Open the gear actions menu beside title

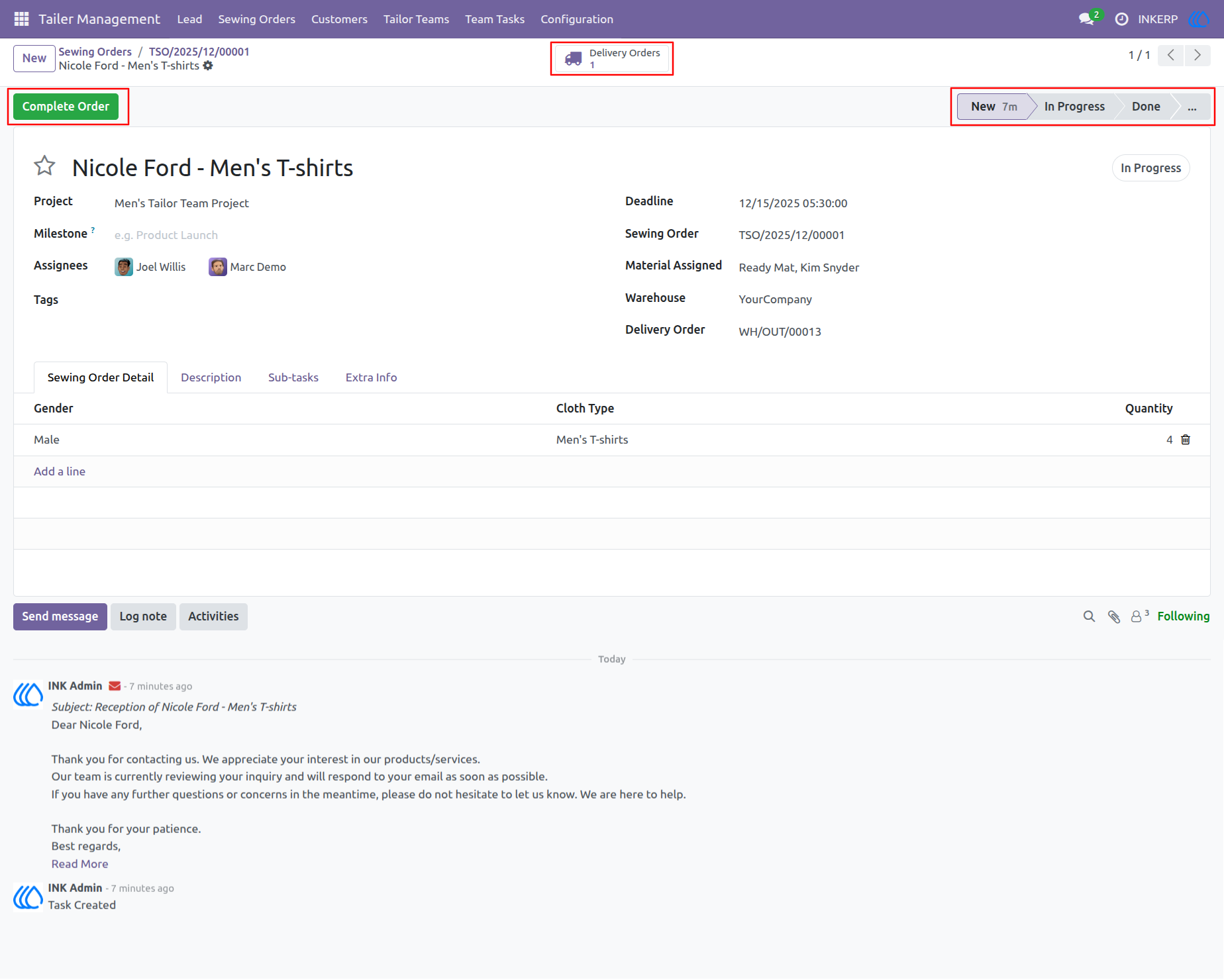point(208,66)
